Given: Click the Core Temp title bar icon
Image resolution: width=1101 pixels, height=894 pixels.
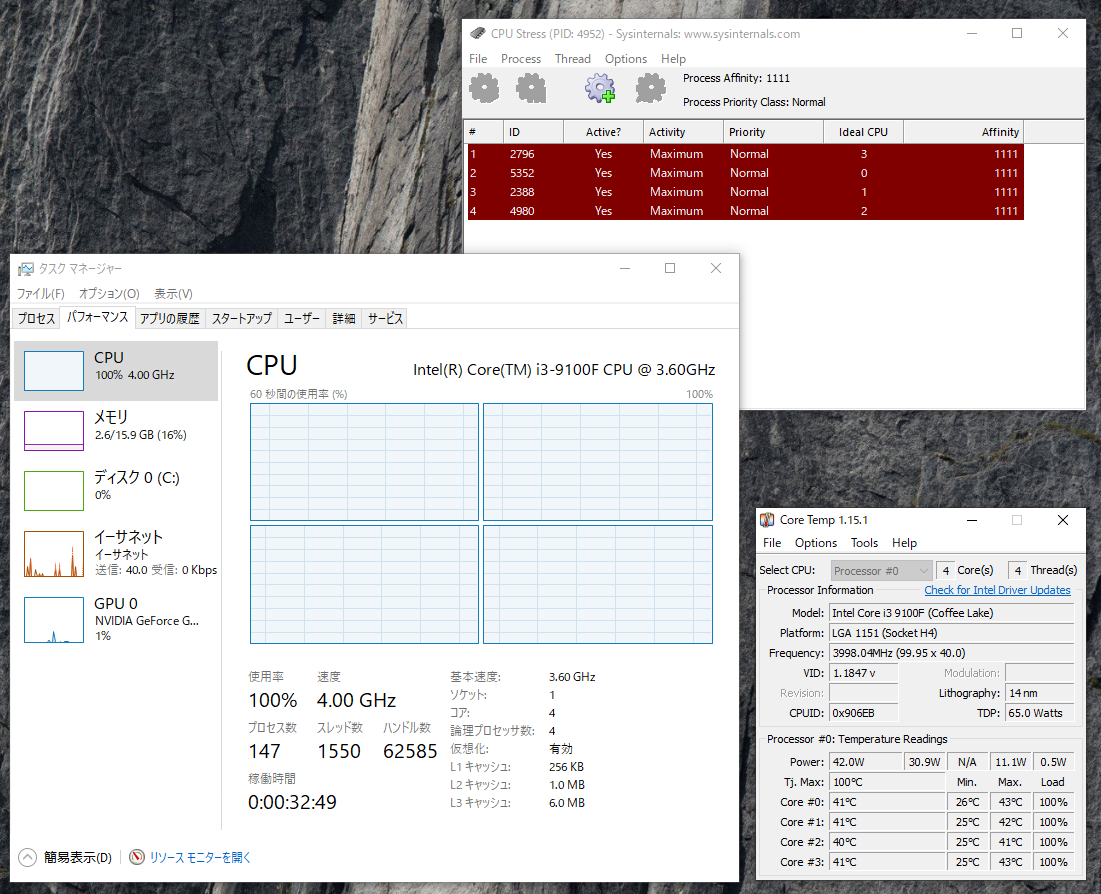Looking at the screenshot, I should [x=767, y=520].
